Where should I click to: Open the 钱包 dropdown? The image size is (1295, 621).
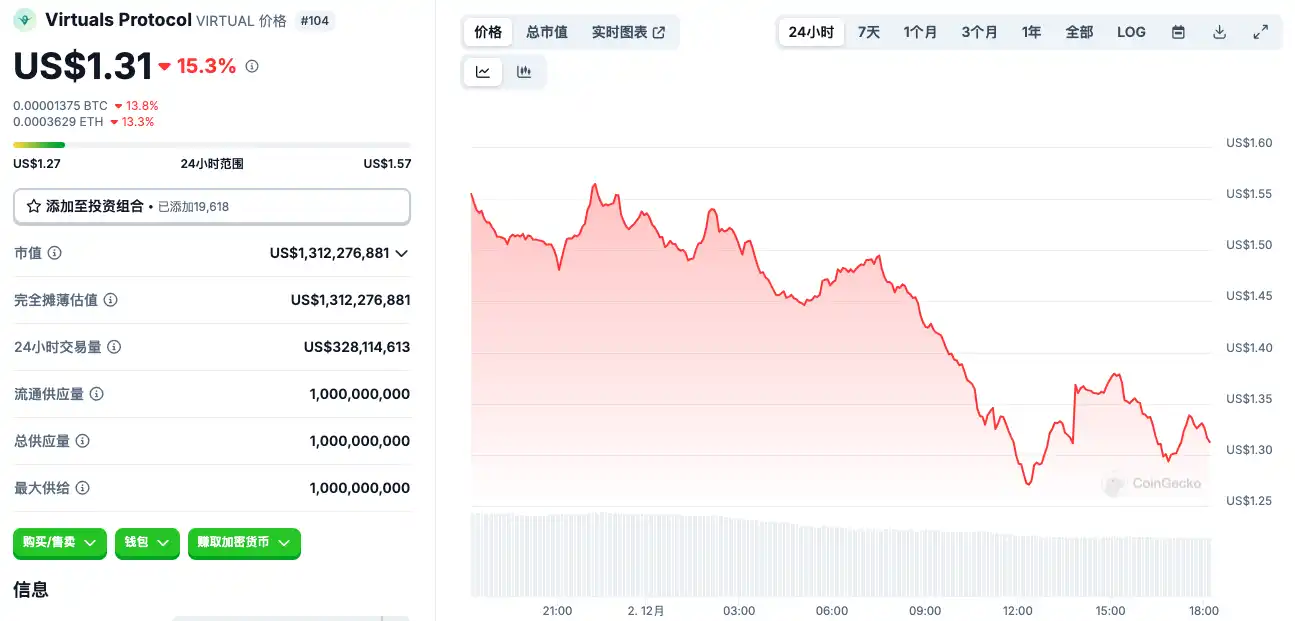point(147,542)
